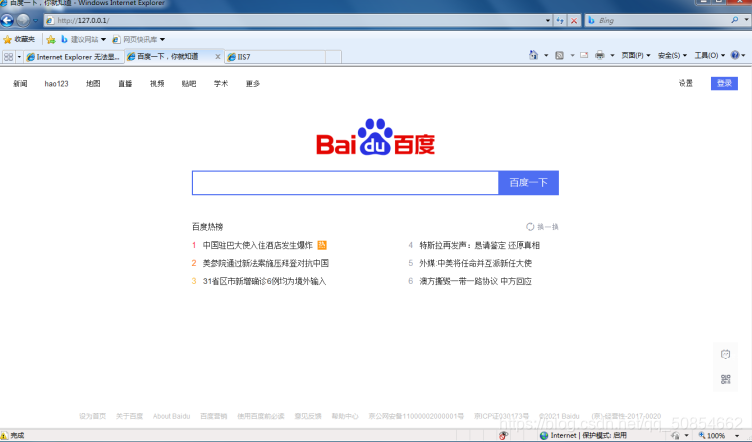The width and height of the screenshot is (752, 442).
Task: Click the feedback icon on right edge
Action: tap(725, 354)
